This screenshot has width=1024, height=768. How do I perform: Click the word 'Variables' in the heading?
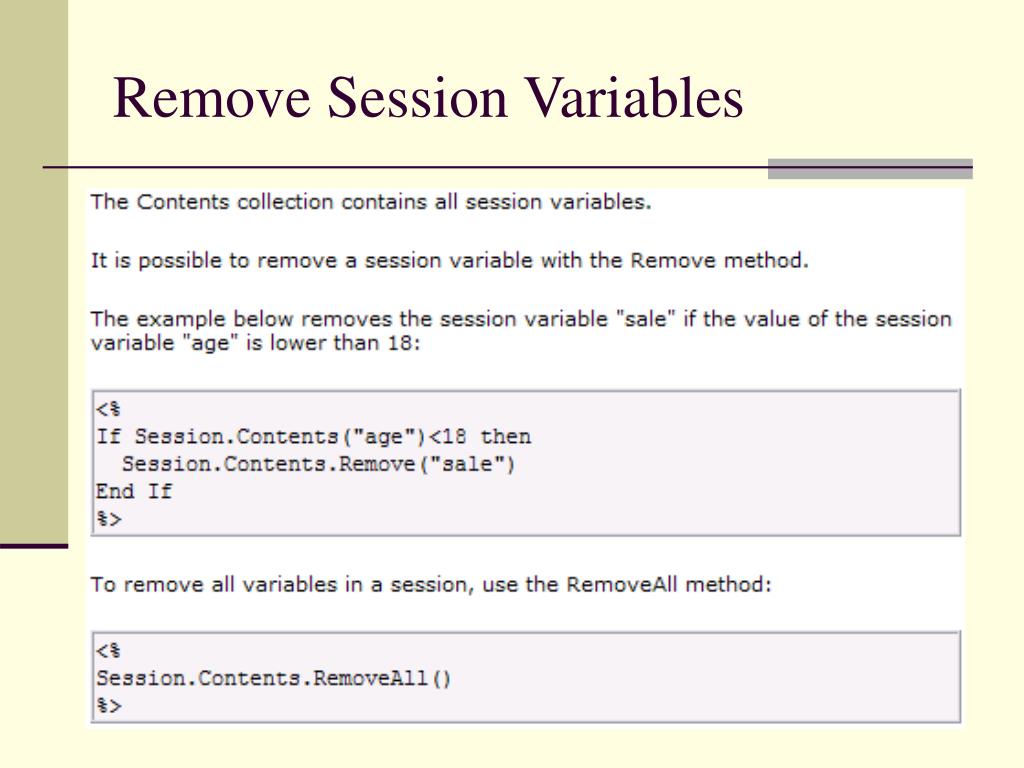click(x=634, y=98)
